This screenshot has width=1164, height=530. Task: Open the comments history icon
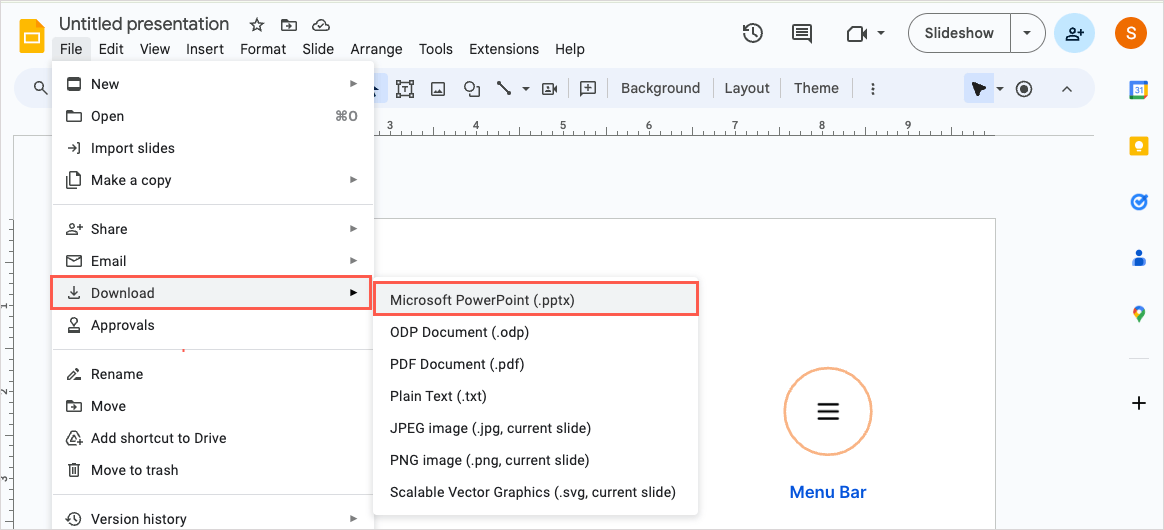pos(801,33)
